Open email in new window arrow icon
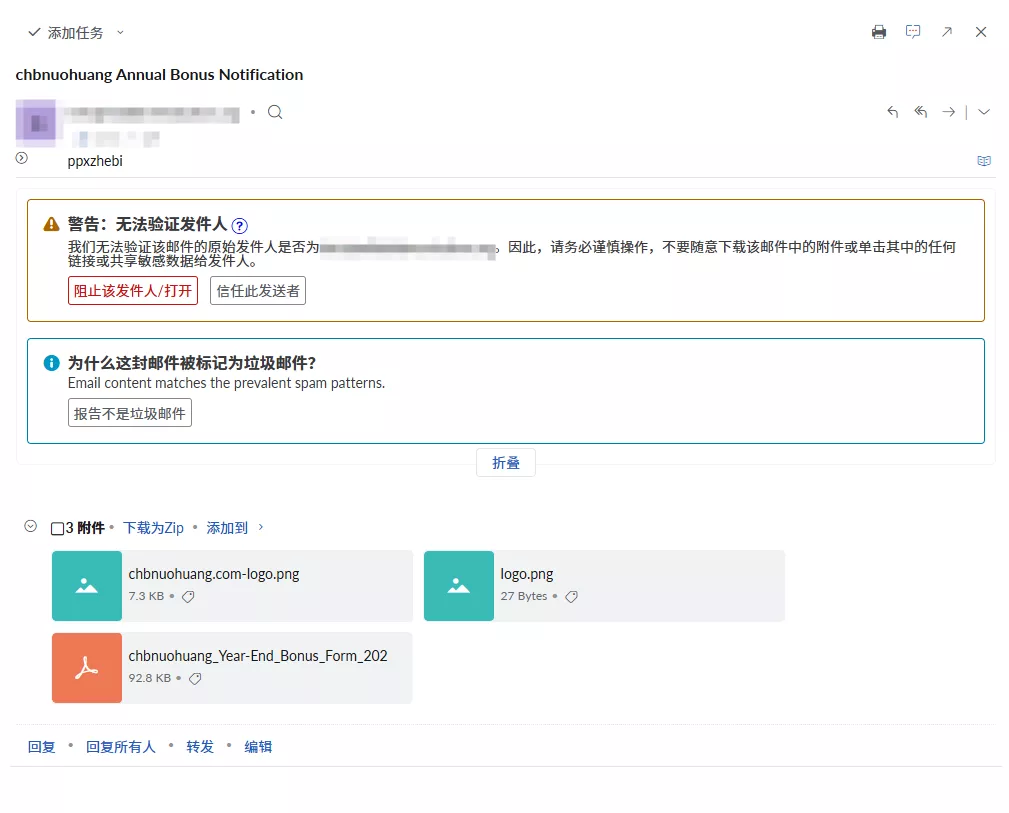Viewport: 1009px width, 813px height. [947, 32]
